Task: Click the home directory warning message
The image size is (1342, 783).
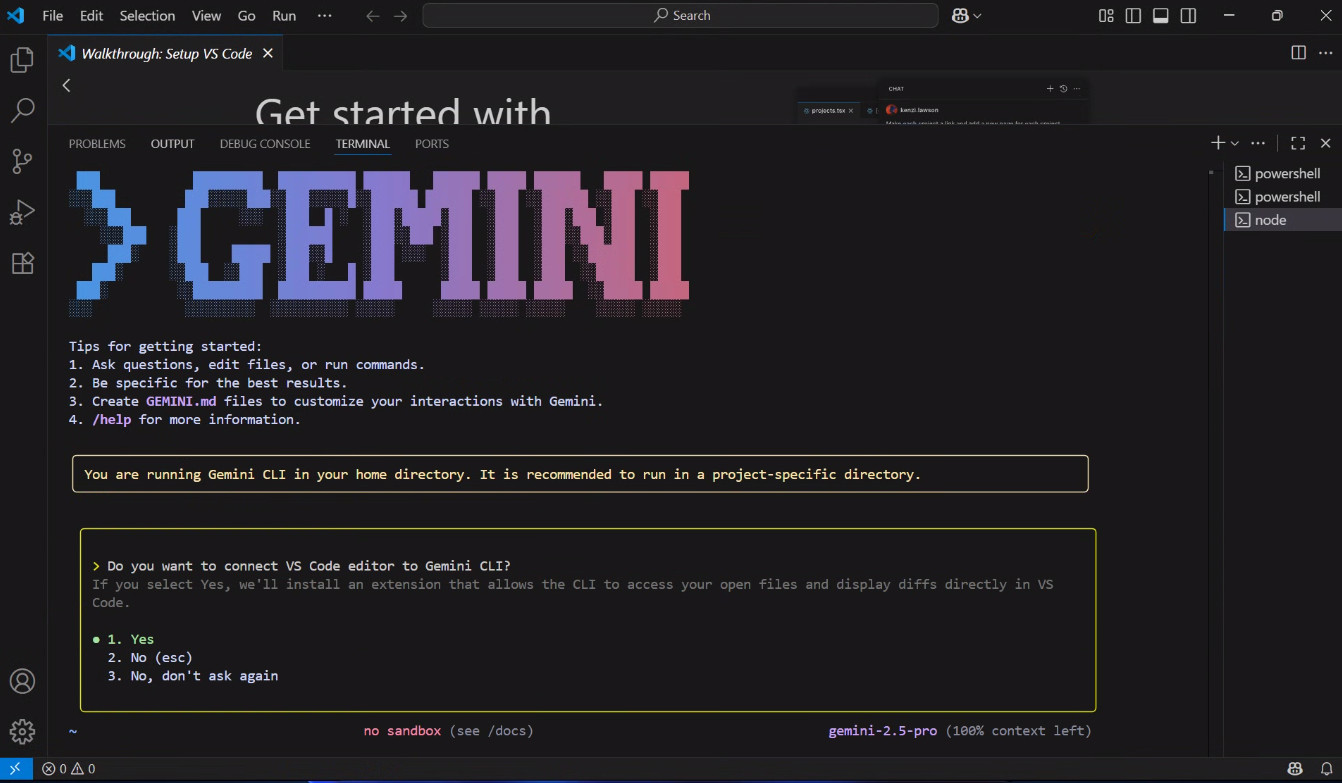Action: pyautogui.click(x=580, y=474)
